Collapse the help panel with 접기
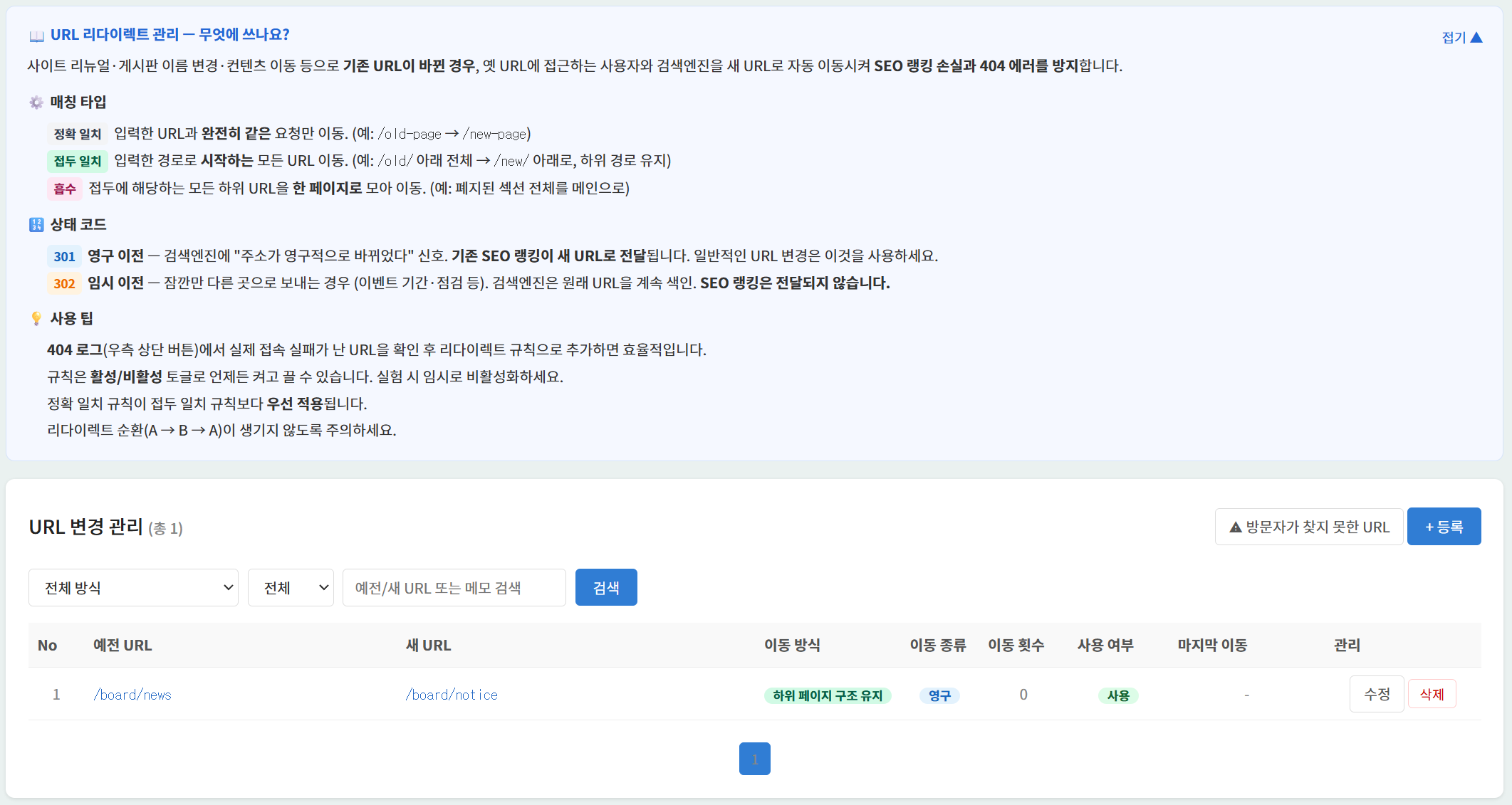 click(x=1461, y=37)
